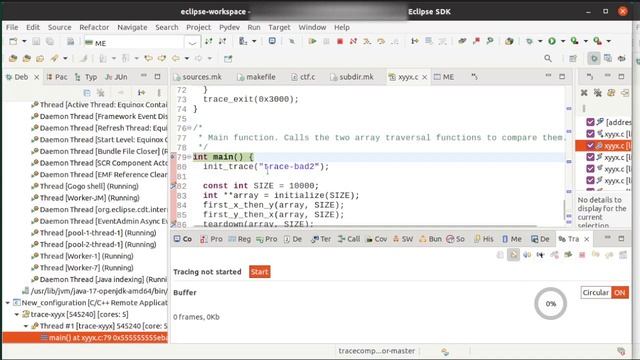The image size is (640, 360).
Task: Uncheck the [addres breakpoint checkbox
Action: coord(590,122)
